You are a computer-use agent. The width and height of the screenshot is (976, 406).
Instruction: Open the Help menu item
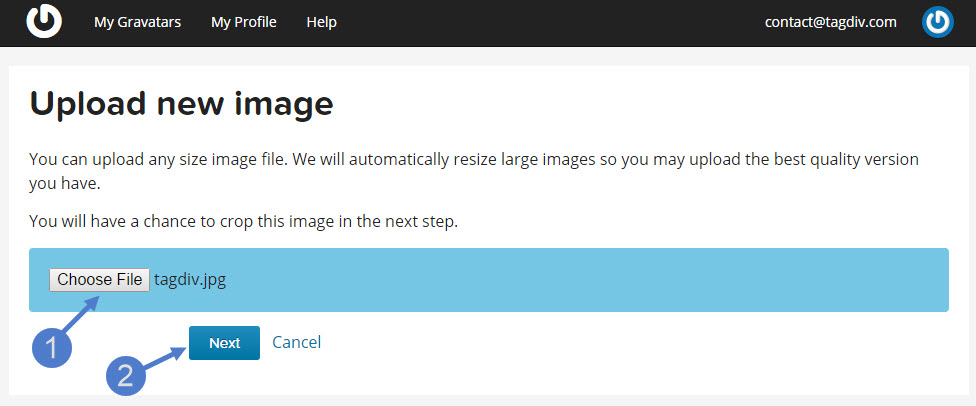pos(321,22)
